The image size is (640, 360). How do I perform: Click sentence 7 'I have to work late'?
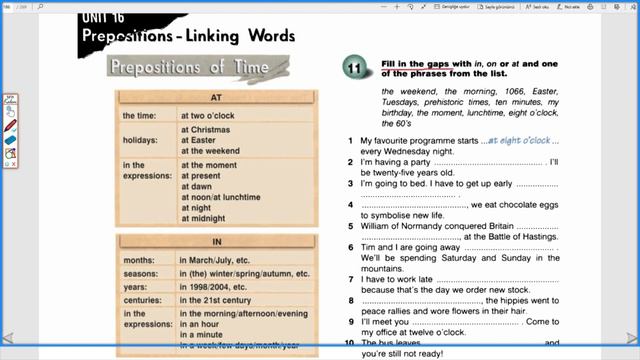397,279
